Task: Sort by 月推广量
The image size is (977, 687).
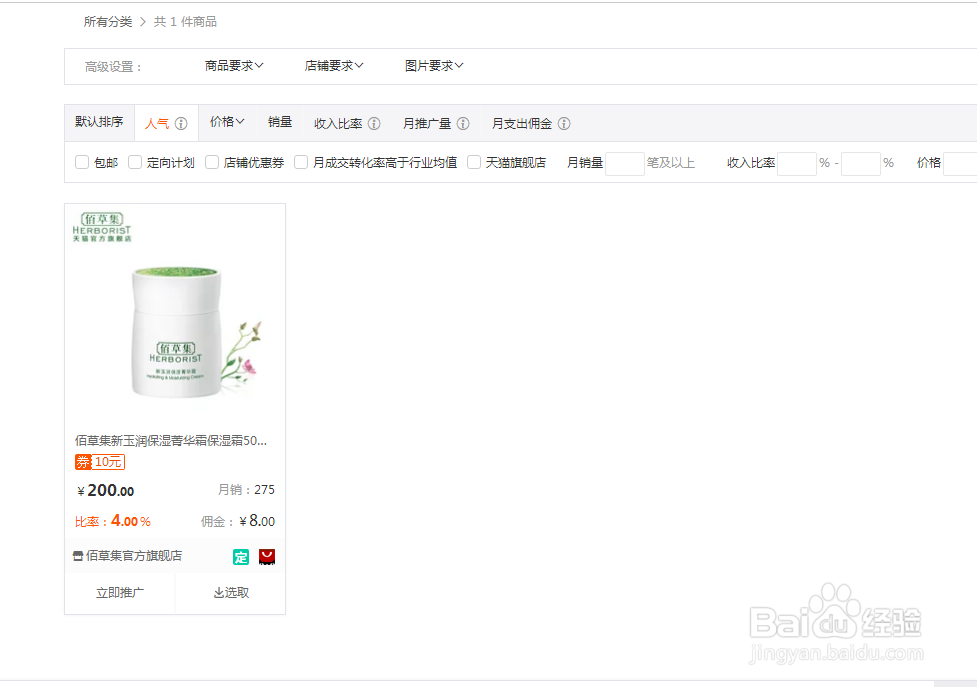Action: point(427,123)
